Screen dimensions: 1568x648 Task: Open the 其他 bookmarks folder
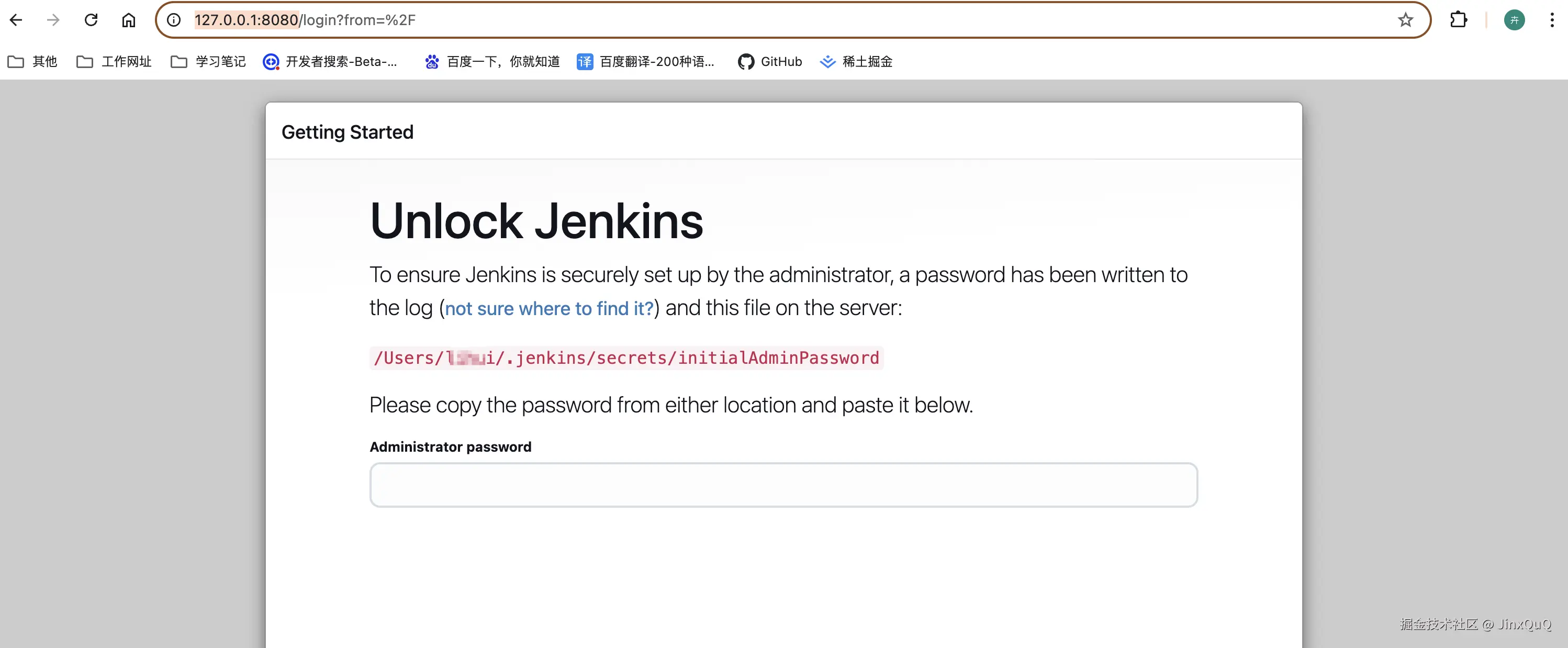click(32, 62)
